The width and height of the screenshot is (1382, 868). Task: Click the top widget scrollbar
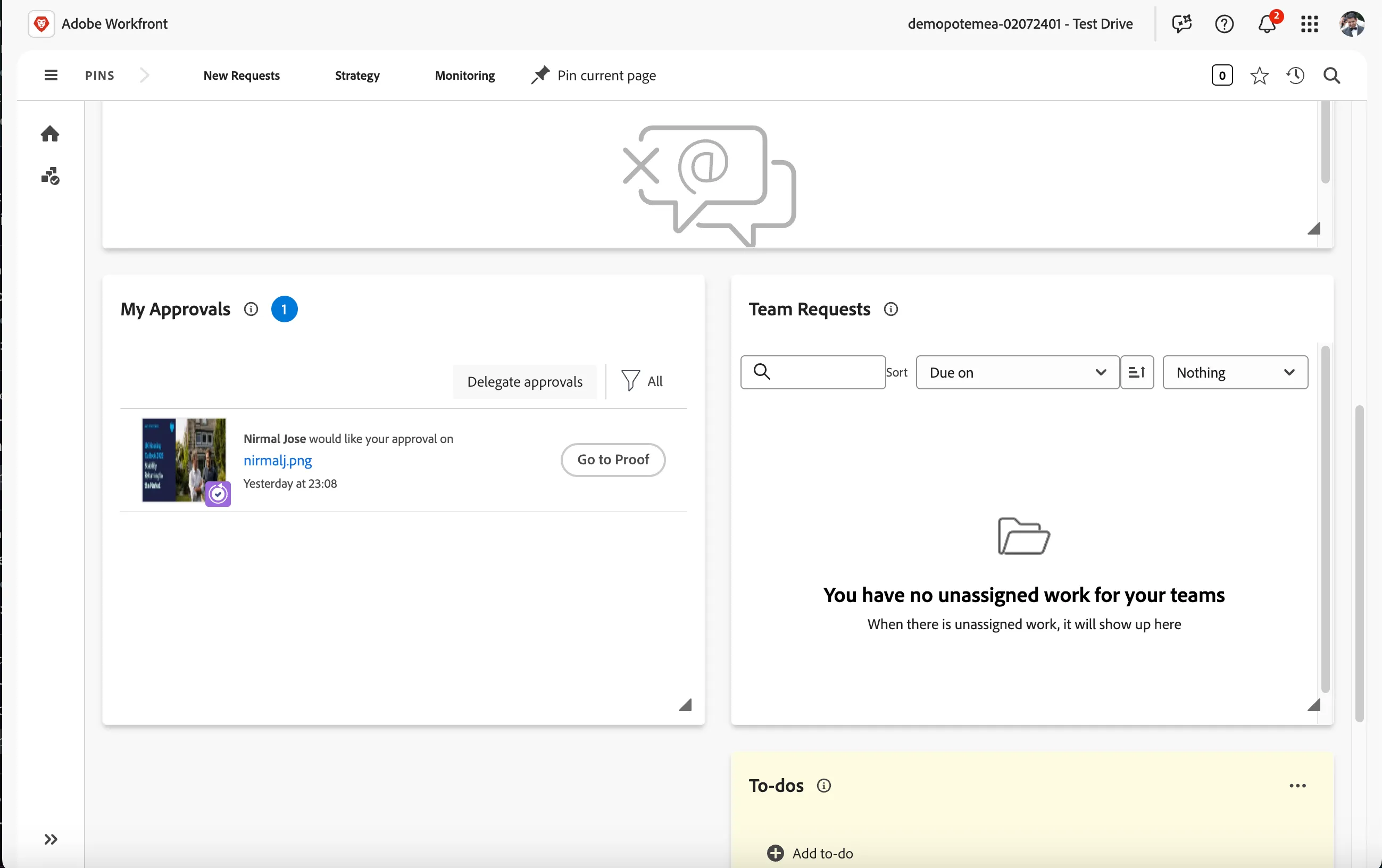[x=1325, y=141]
